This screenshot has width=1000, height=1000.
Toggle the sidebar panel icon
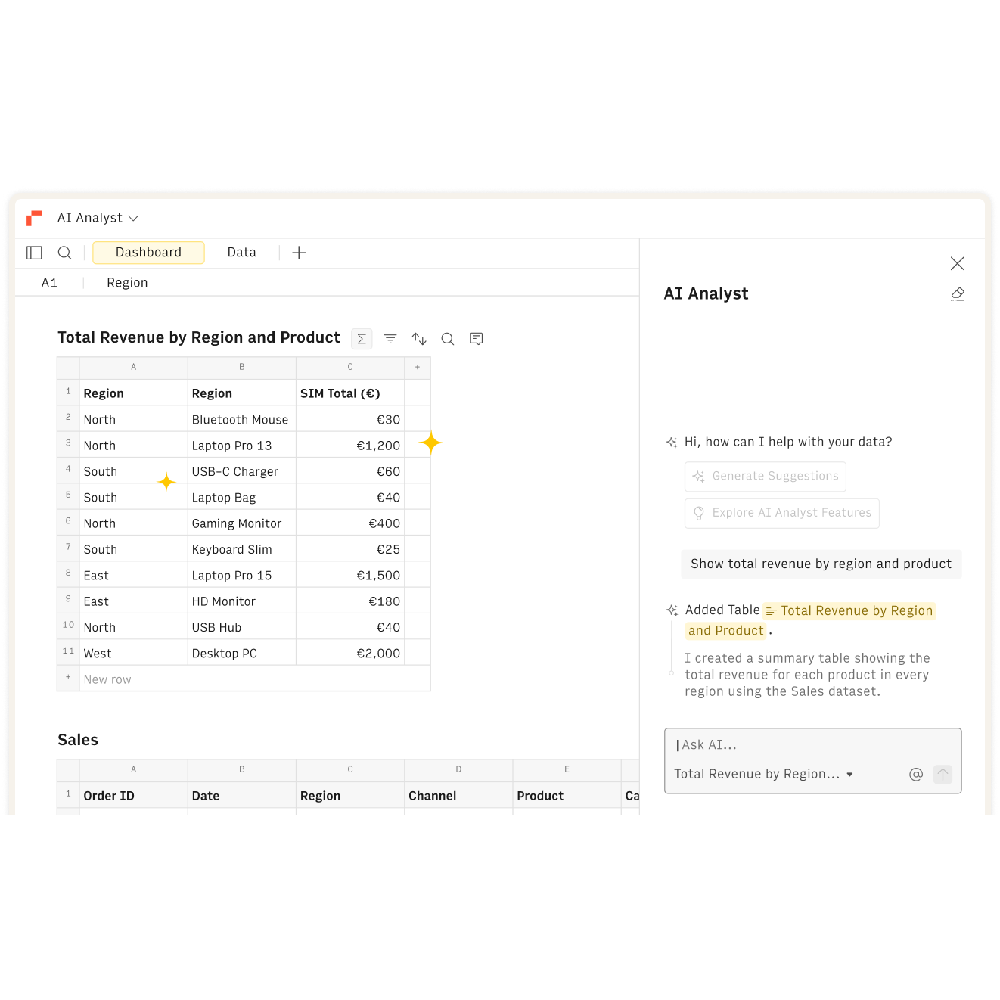[x=34, y=253]
